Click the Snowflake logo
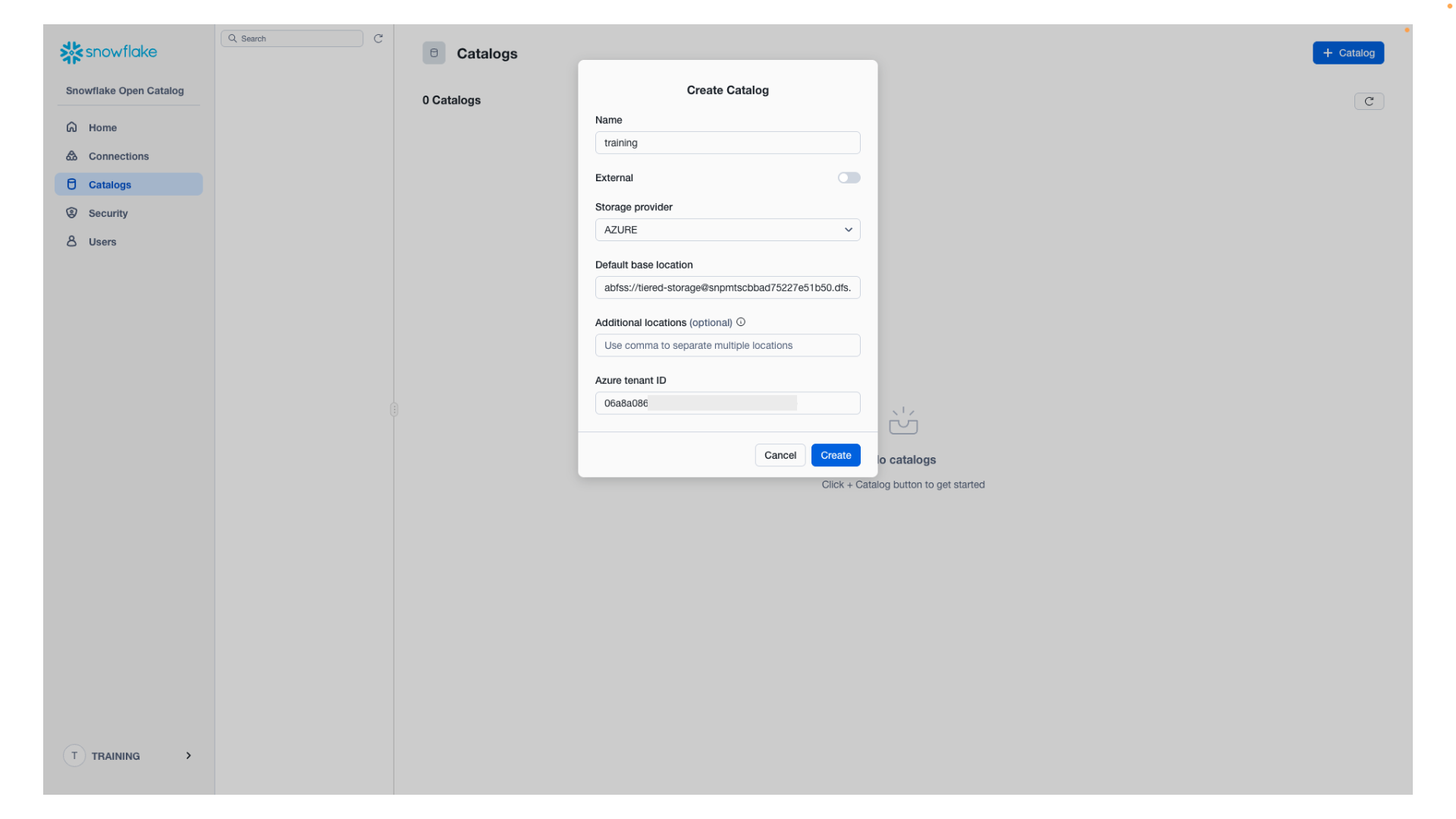Image resolution: width=1456 pixels, height=819 pixels. pos(108,52)
